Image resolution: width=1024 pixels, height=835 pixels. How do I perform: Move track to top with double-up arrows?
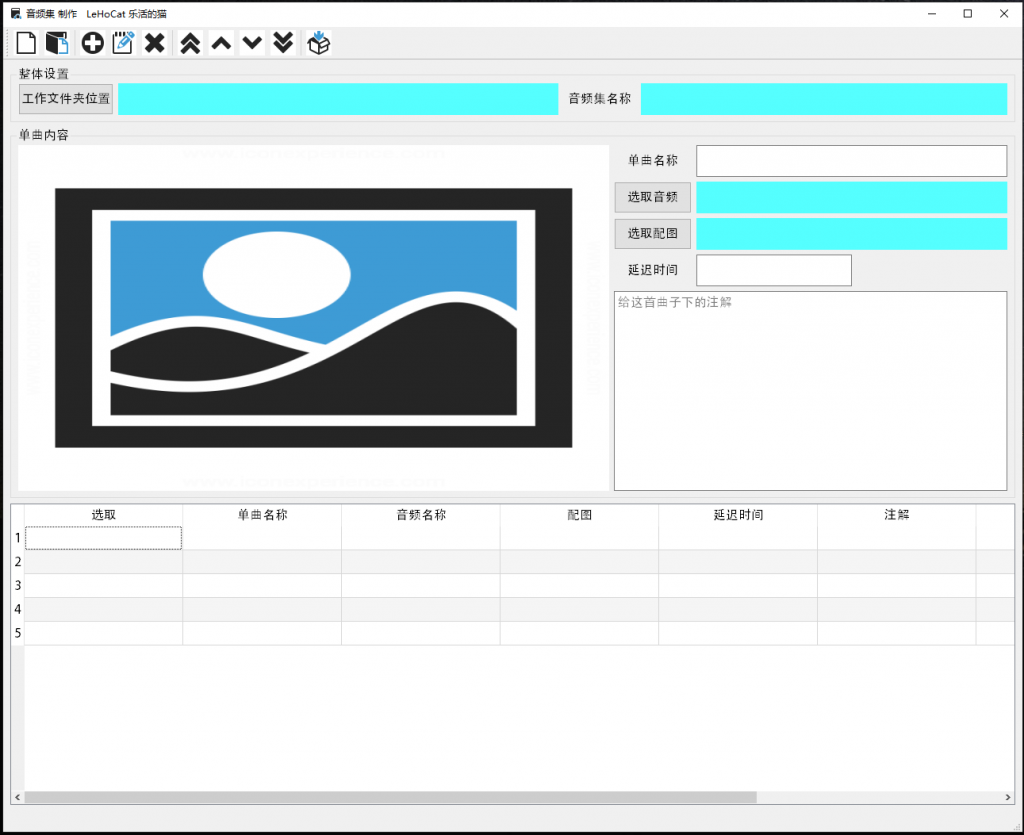[x=190, y=43]
